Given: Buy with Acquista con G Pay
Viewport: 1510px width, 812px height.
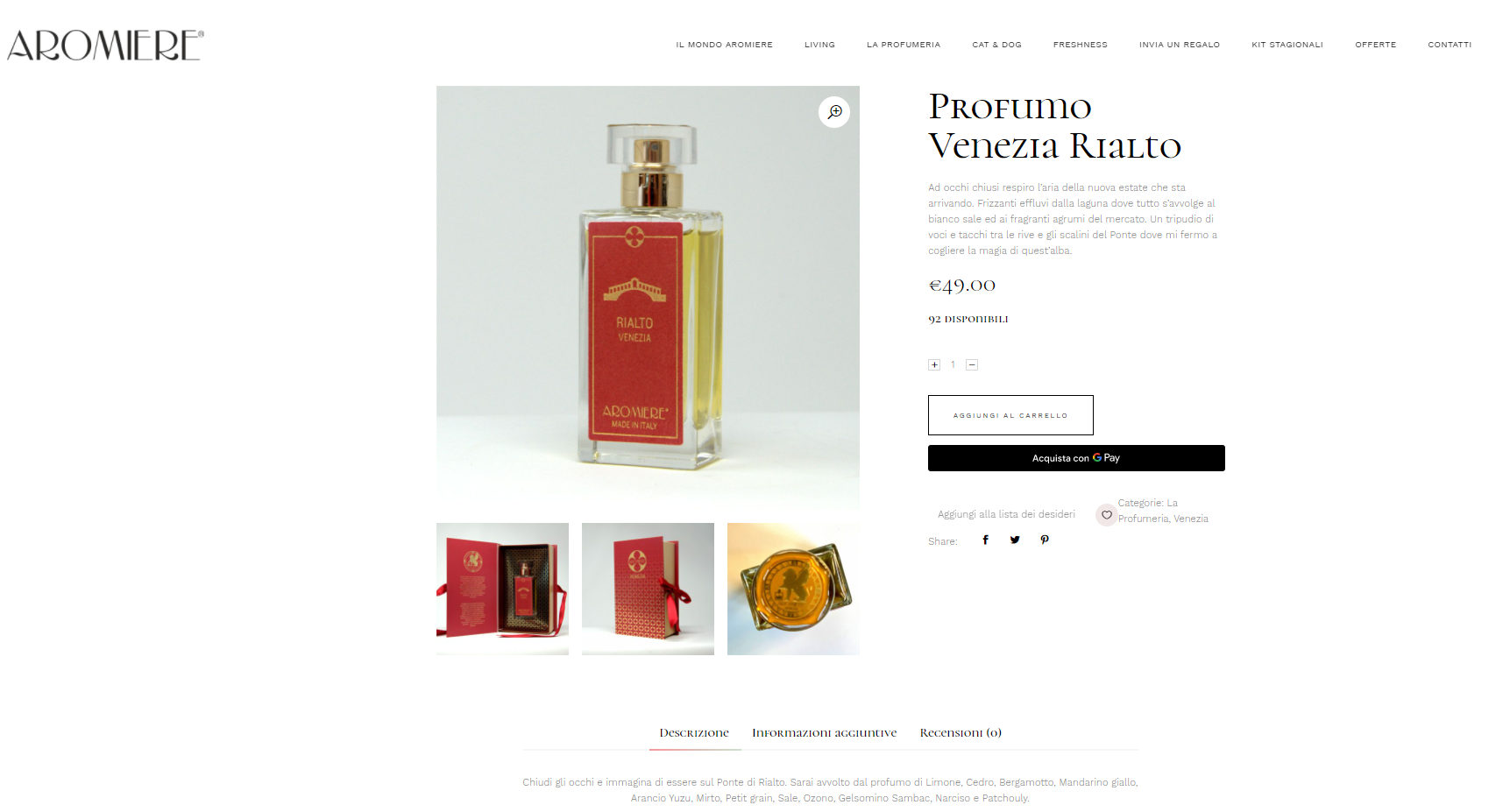Looking at the screenshot, I should point(1076,458).
